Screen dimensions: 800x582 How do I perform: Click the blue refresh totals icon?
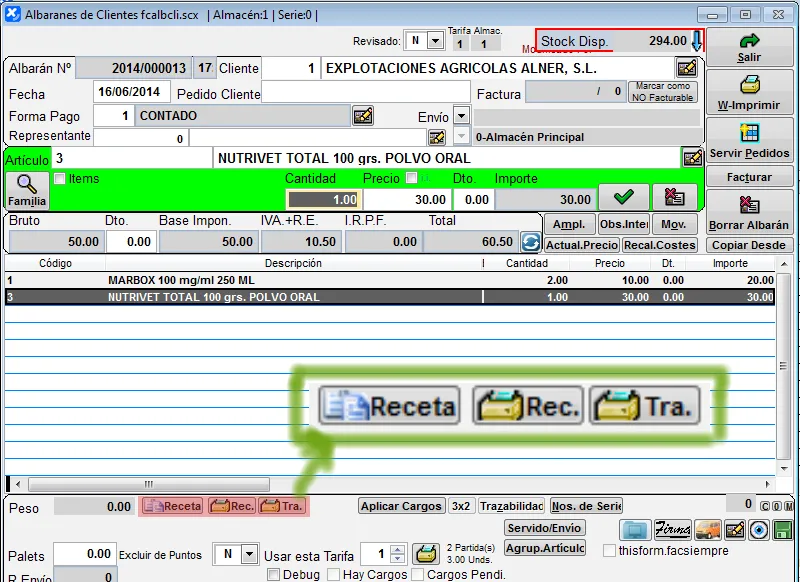pyautogui.click(x=530, y=242)
